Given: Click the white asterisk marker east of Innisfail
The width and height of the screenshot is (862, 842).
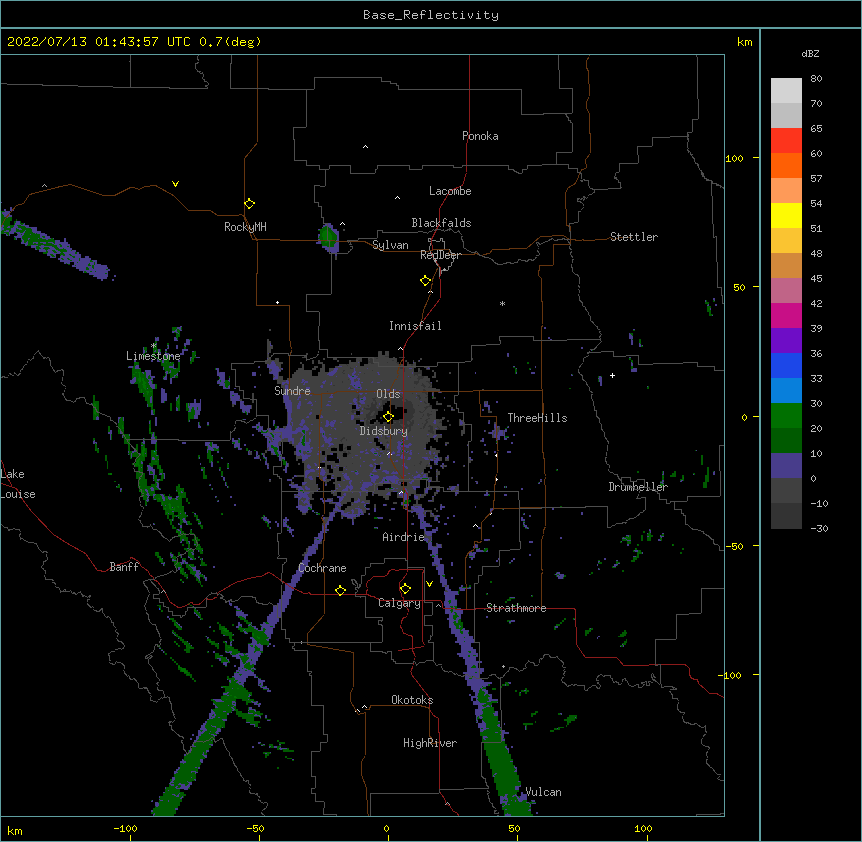Looking at the screenshot, I should coord(502,303).
